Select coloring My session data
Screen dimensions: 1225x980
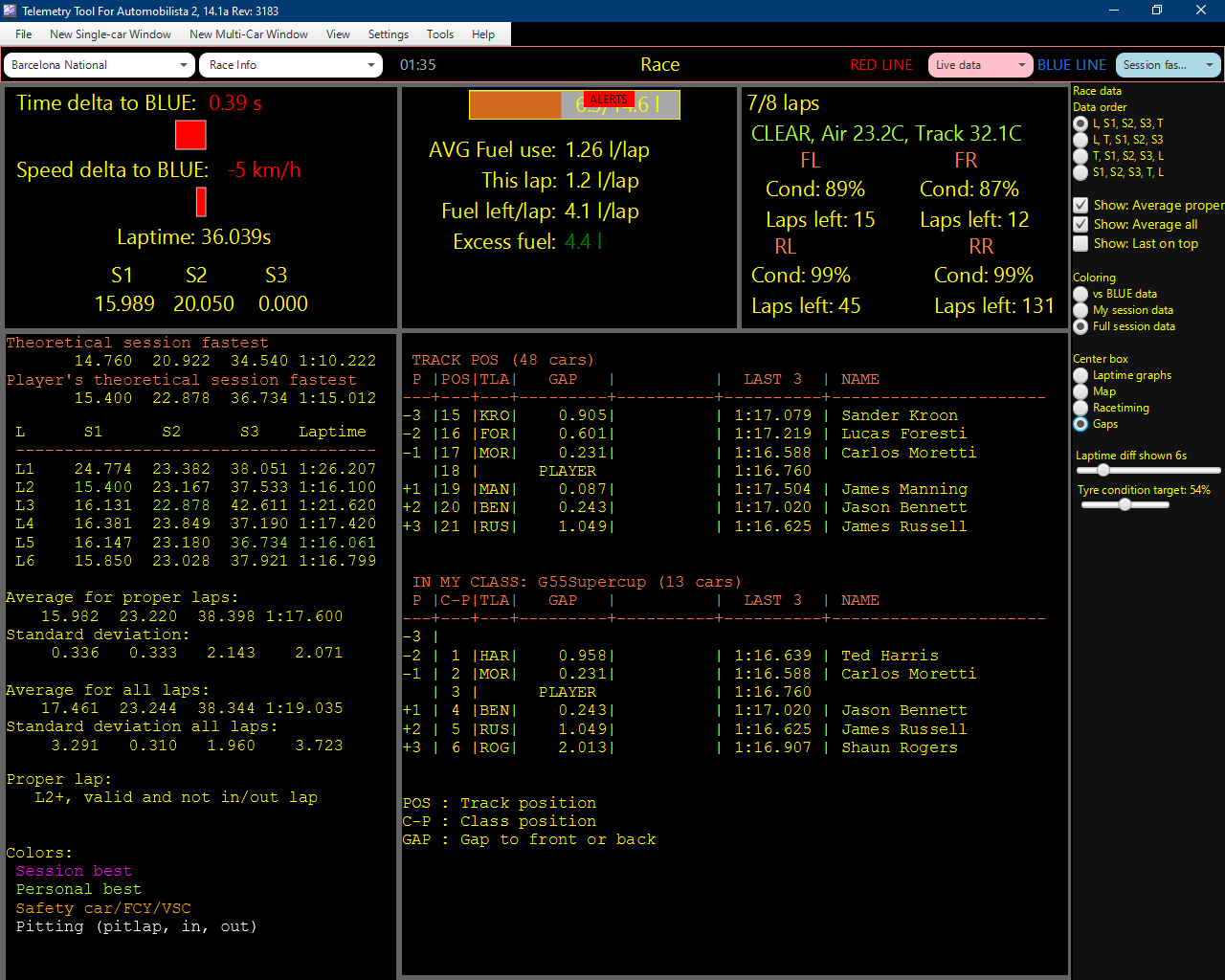point(1080,310)
